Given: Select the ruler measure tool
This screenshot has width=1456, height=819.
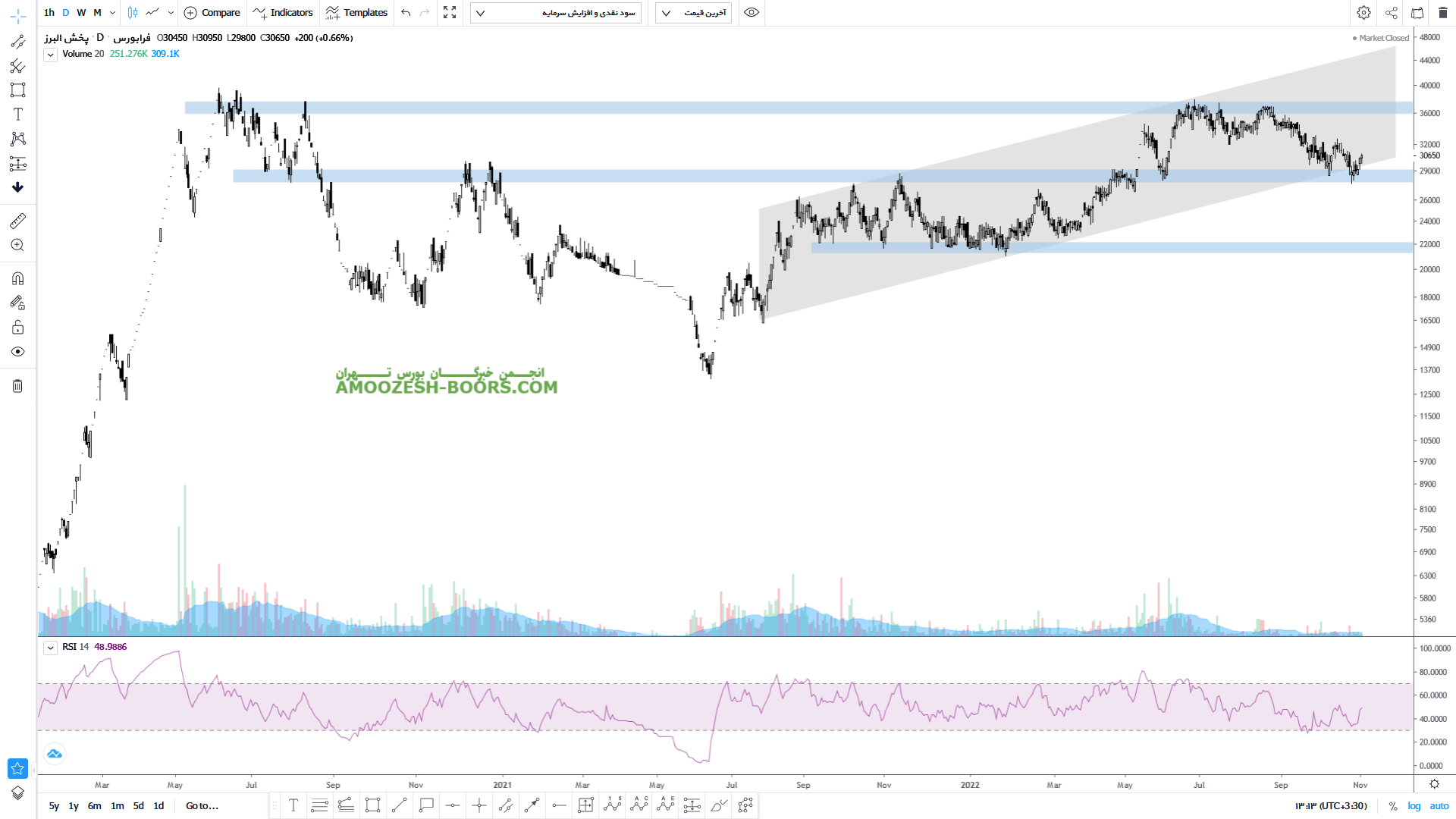Looking at the screenshot, I should [x=18, y=221].
